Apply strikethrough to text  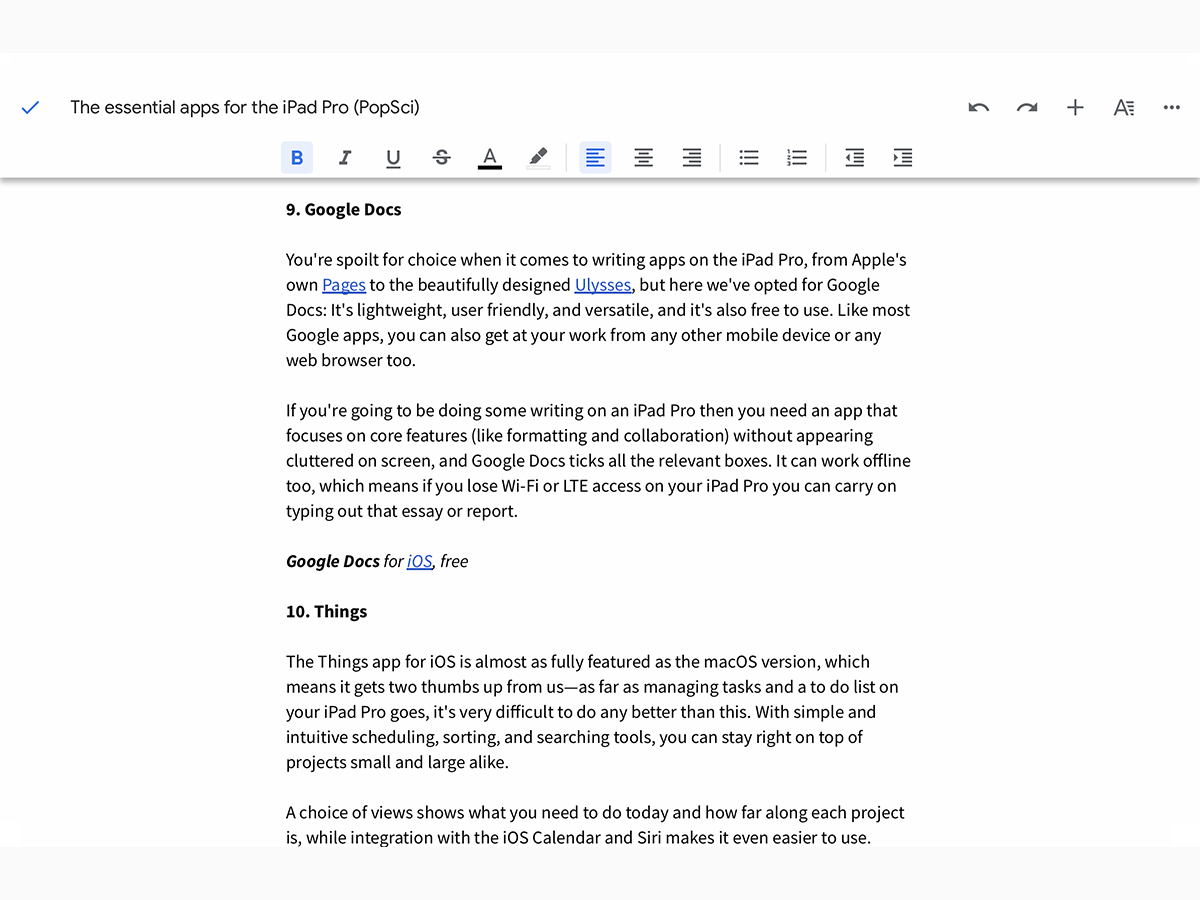tap(441, 157)
